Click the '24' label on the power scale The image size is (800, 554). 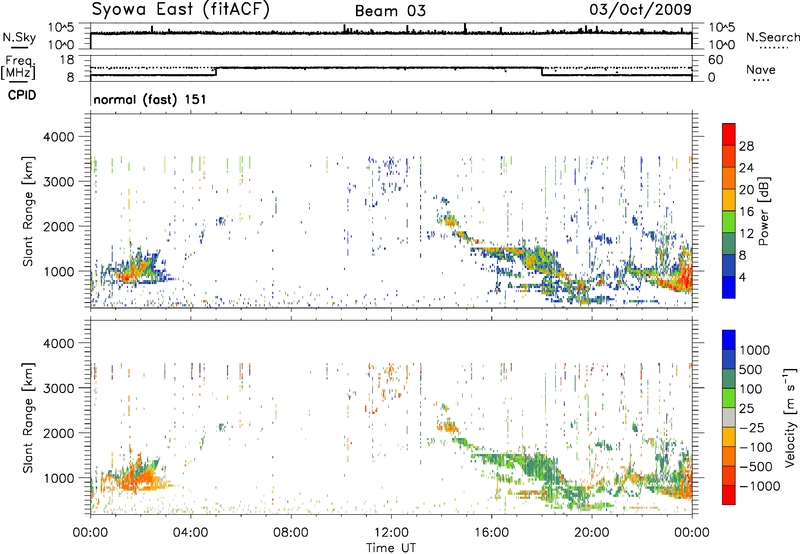pyautogui.click(x=746, y=168)
